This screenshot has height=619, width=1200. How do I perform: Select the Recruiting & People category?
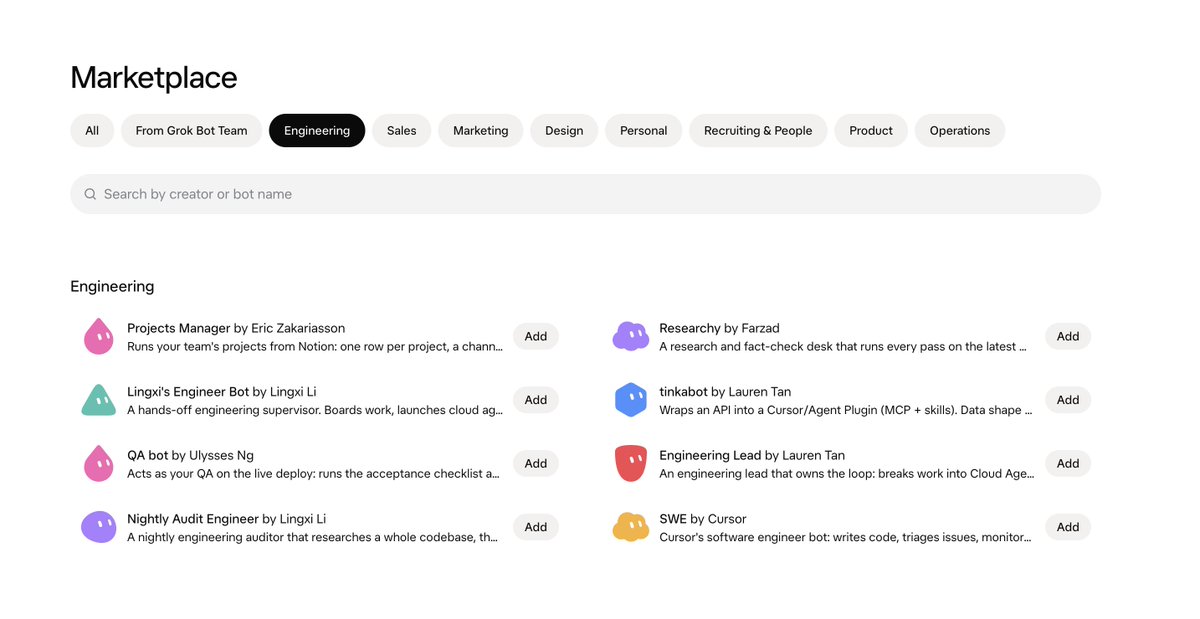[758, 131]
